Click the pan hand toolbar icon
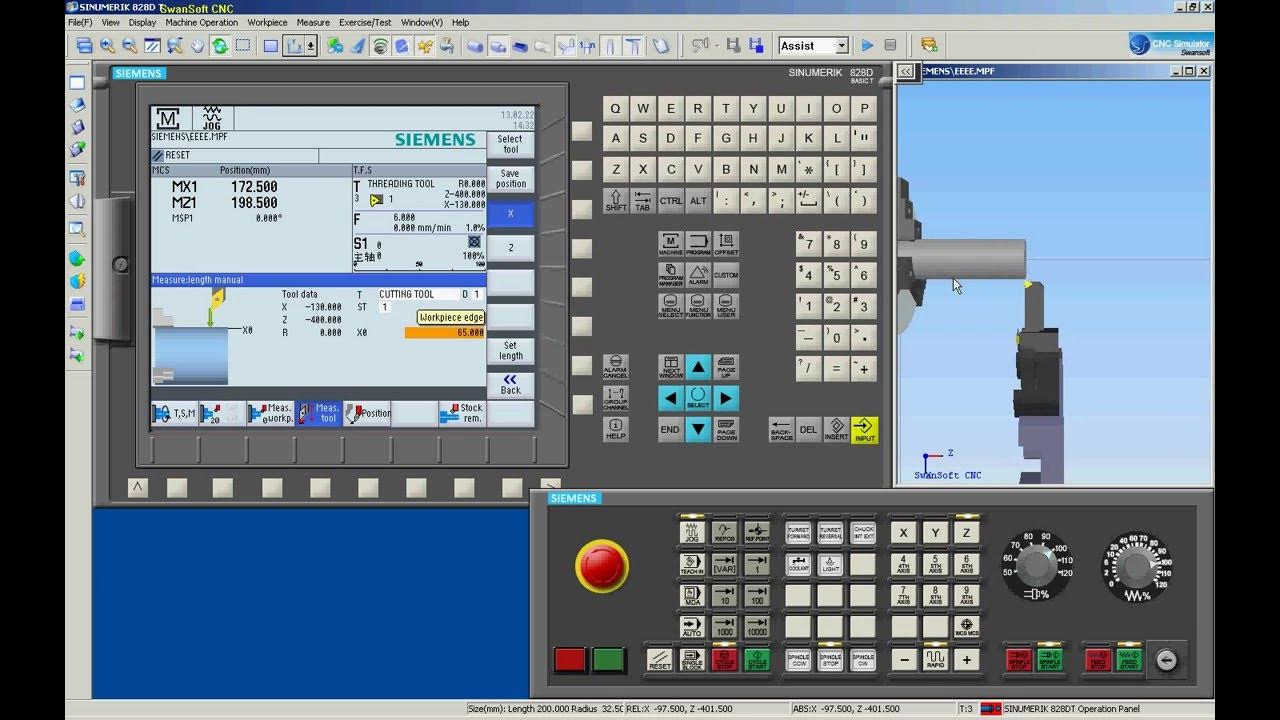The width and height of the screenshot is (1280, 720). (x=197, y=46)
